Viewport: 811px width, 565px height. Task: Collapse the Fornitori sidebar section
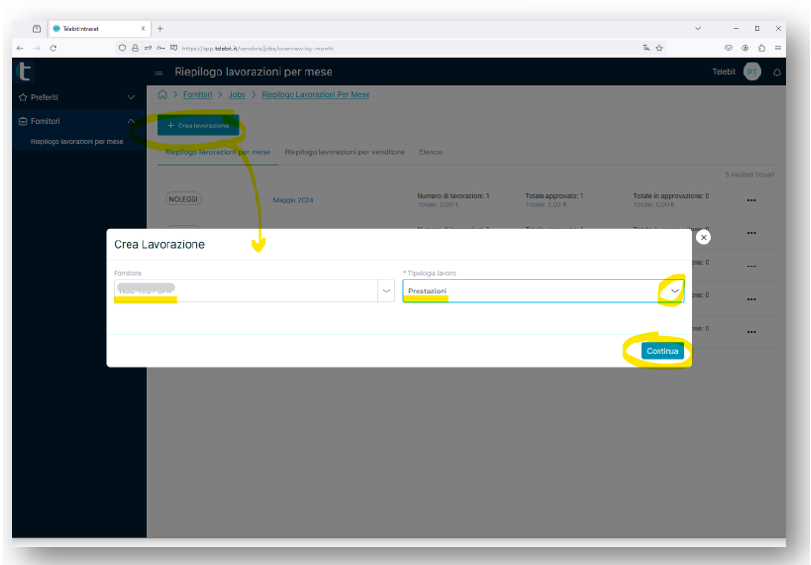131,122
